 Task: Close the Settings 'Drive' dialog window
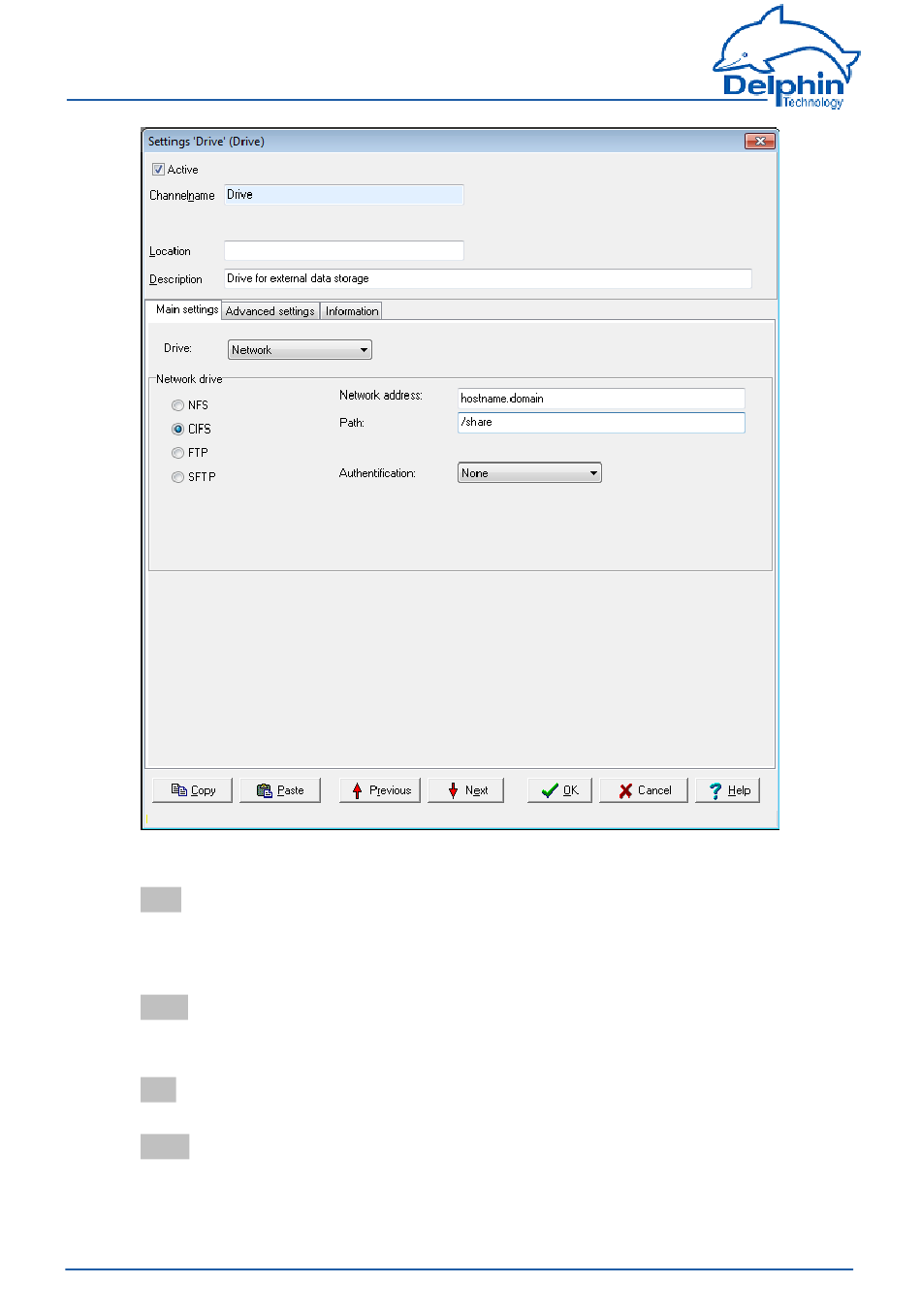click(x=760, y=142)
